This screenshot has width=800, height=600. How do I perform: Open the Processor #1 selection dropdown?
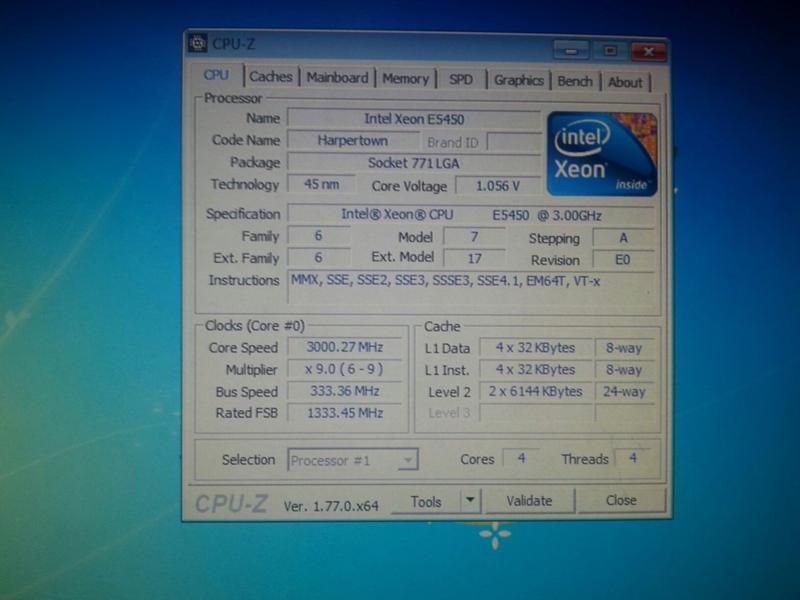coord(353,460)
